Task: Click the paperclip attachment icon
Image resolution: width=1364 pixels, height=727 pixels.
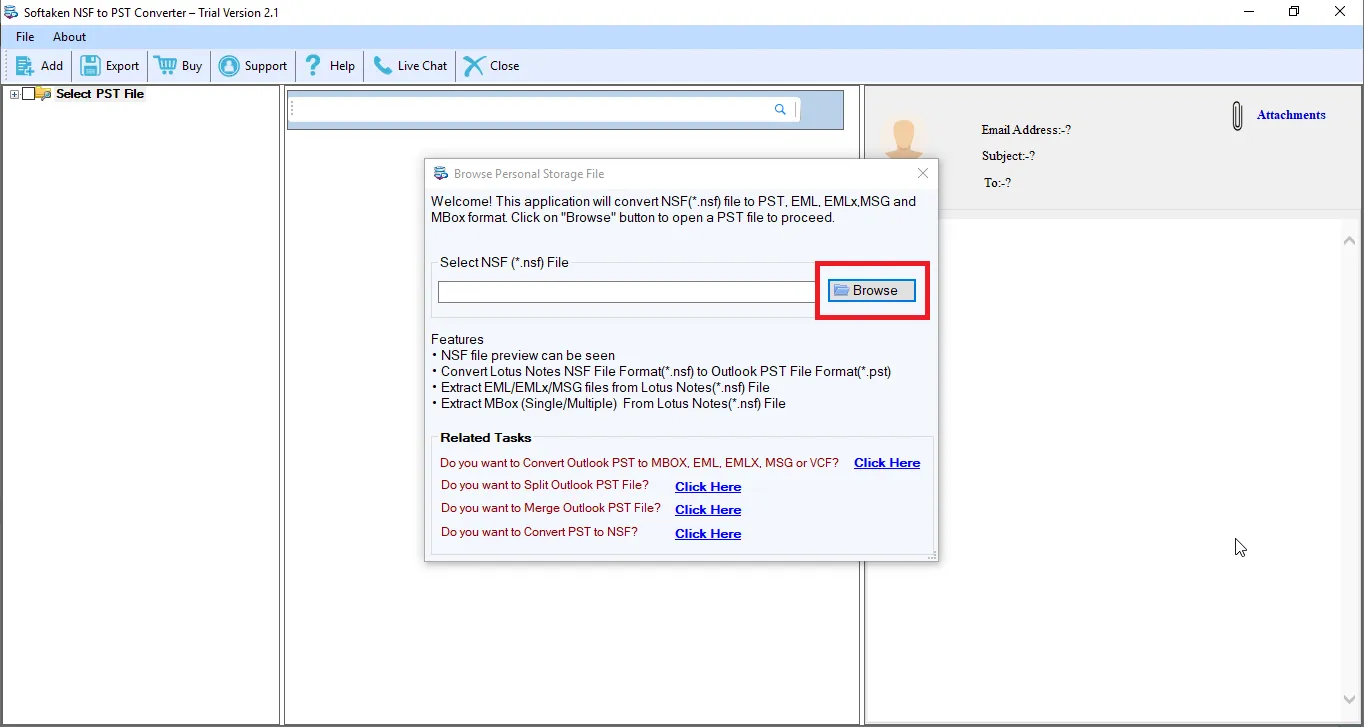Action: click(1238, 116)
